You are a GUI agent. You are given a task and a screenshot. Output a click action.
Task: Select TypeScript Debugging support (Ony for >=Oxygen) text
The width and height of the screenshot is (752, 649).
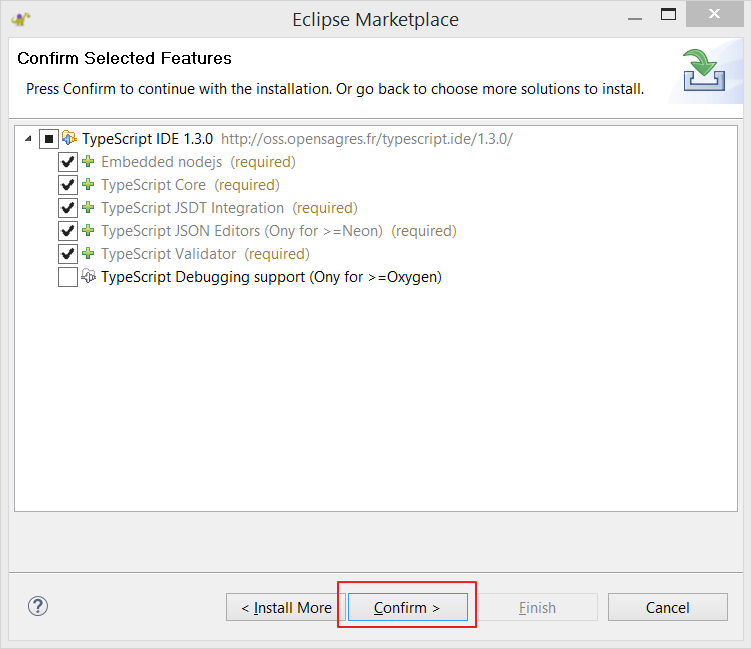point(271,277)
